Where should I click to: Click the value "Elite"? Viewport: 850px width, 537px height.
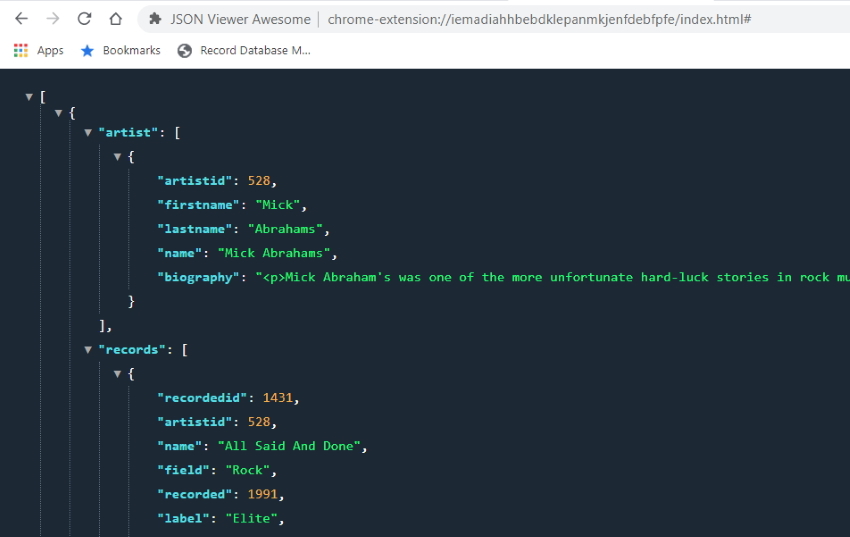(x=252, y=518)
